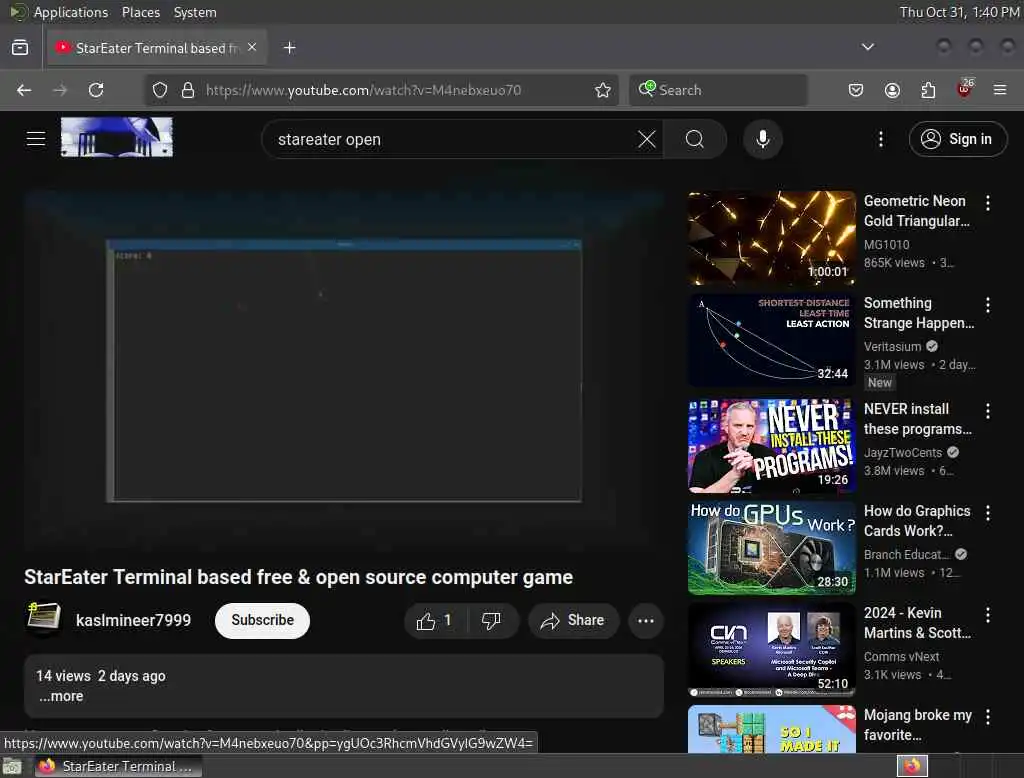Open the YouTube hamburger guide menu
The image size is (1024, 778).
coord(36,138)
